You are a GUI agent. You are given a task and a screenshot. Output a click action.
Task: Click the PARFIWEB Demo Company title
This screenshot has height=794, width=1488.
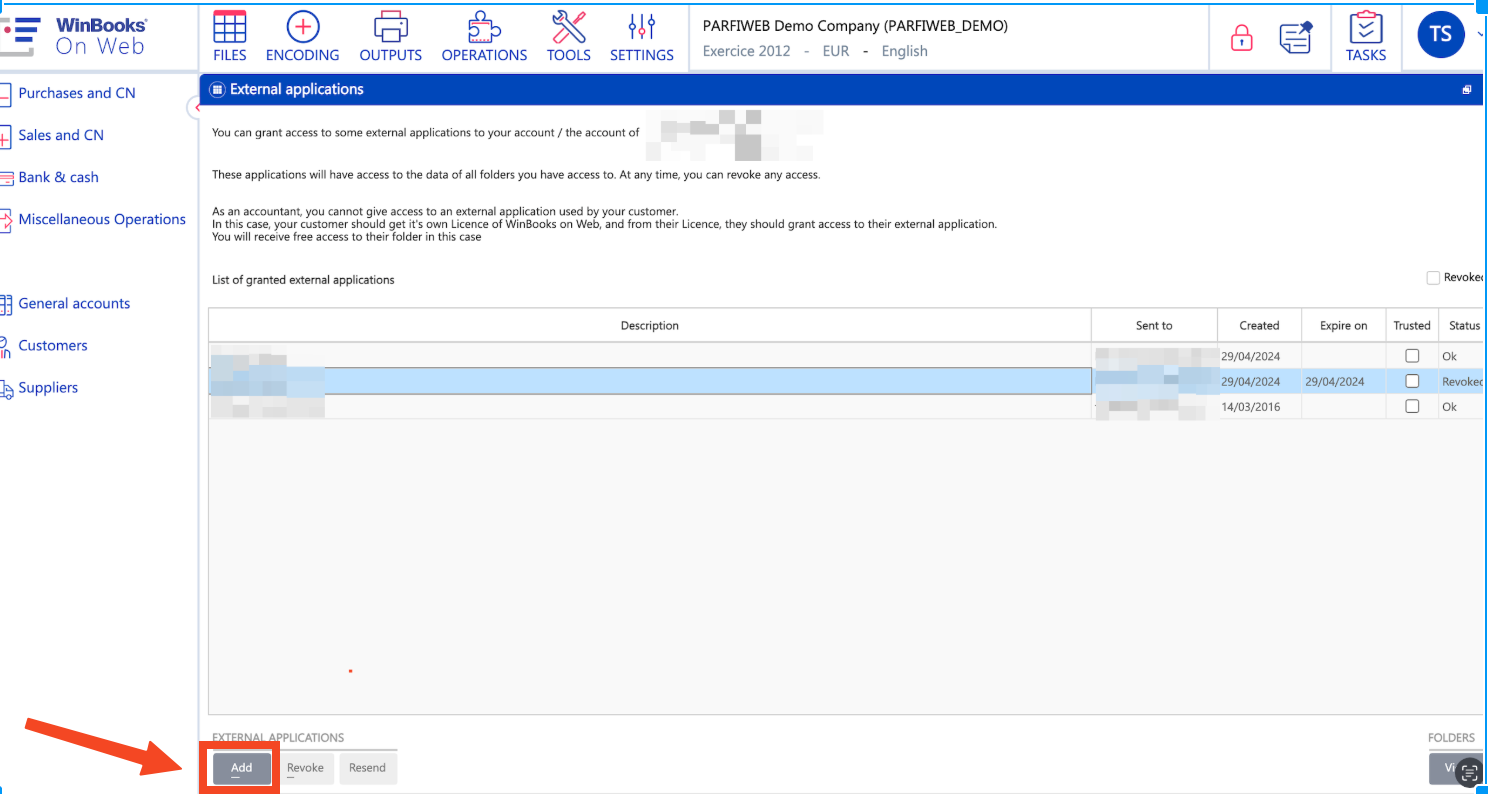coord(855,26)
